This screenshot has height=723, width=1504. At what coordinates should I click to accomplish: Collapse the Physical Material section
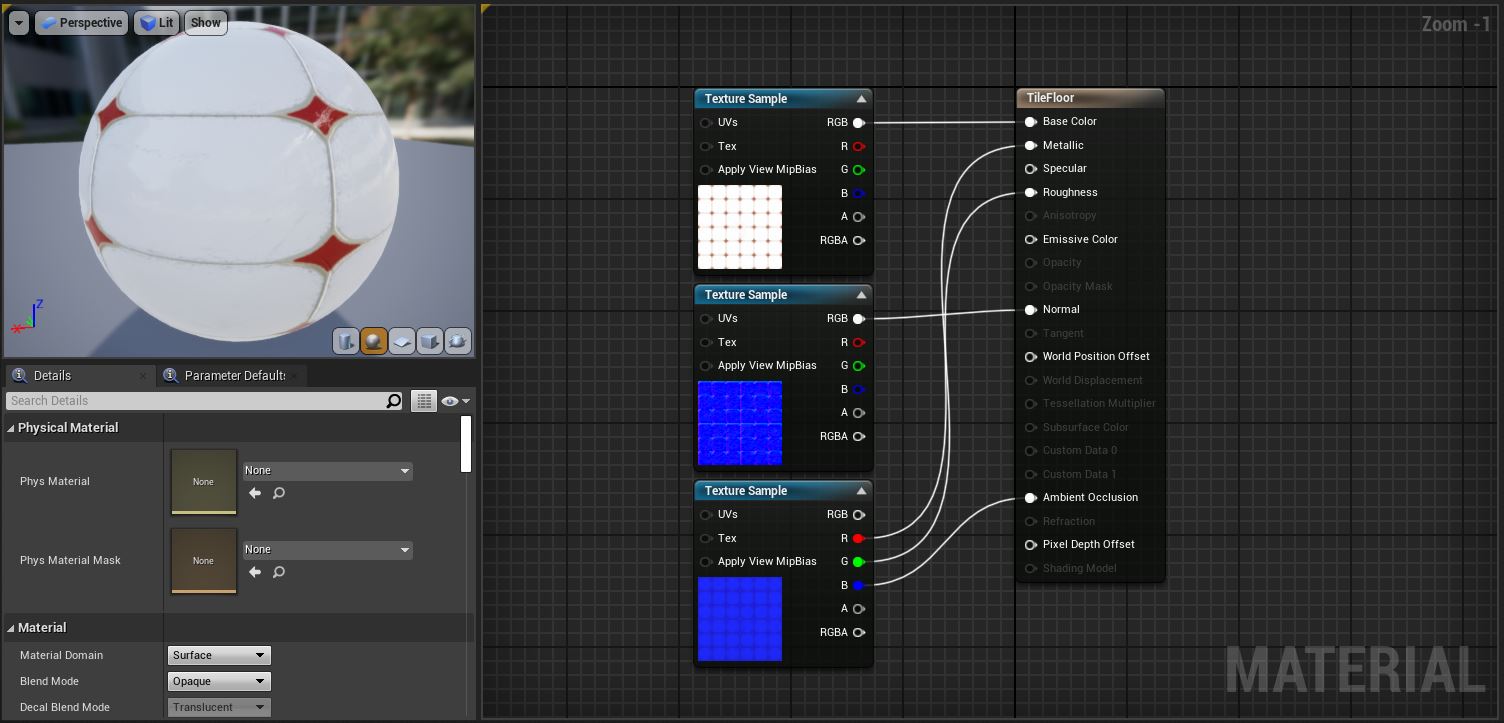point(11,428)
